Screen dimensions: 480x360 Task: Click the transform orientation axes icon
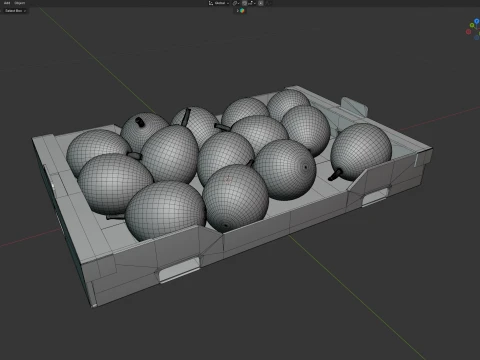211,3
